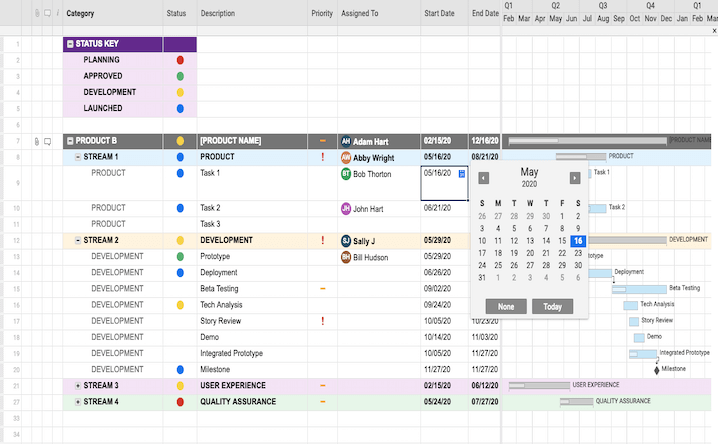
Task: Click the Milestone diamond marker in Gantt chart
Action: 657,370
